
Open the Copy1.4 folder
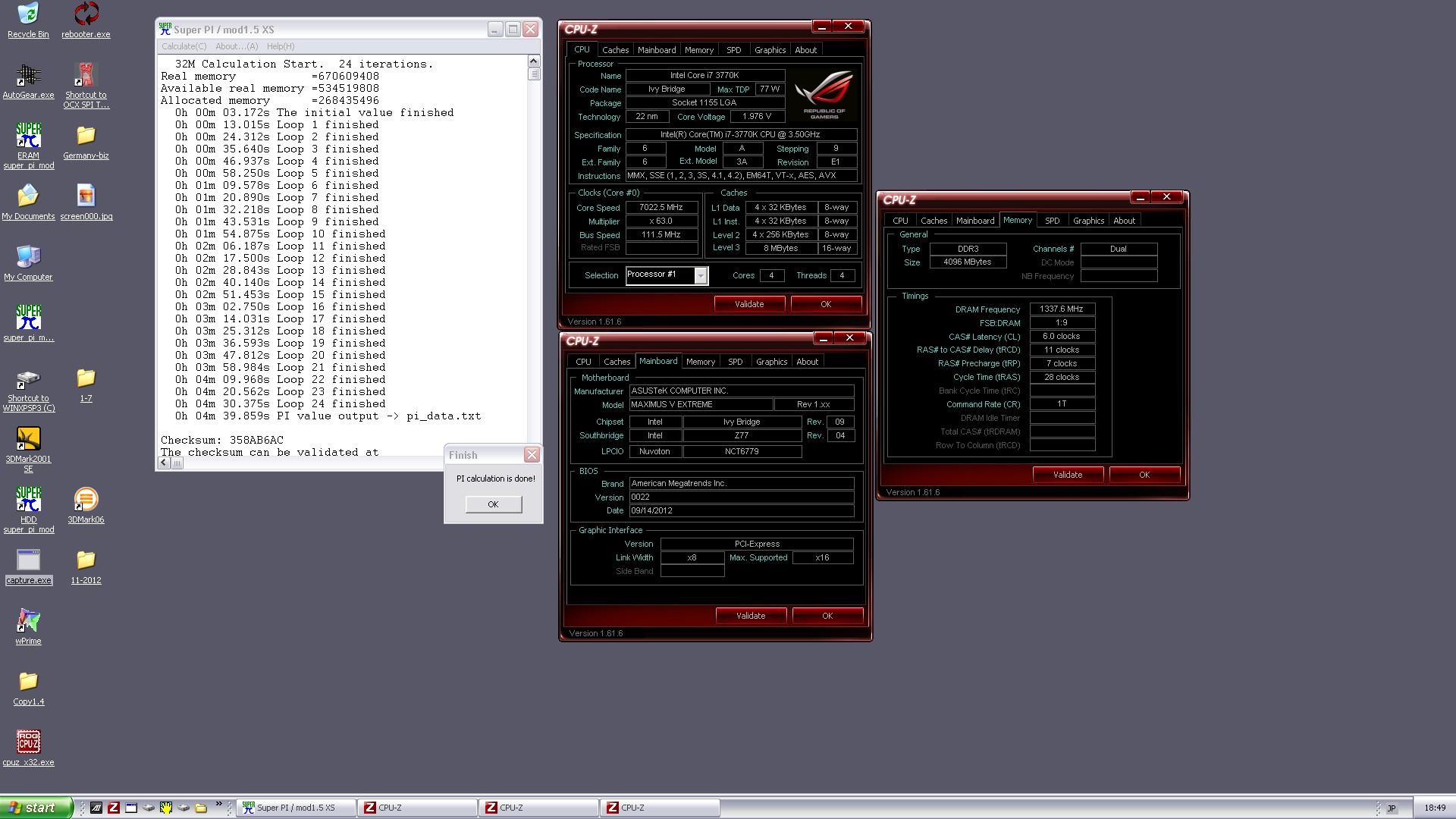tap(28, 688)
